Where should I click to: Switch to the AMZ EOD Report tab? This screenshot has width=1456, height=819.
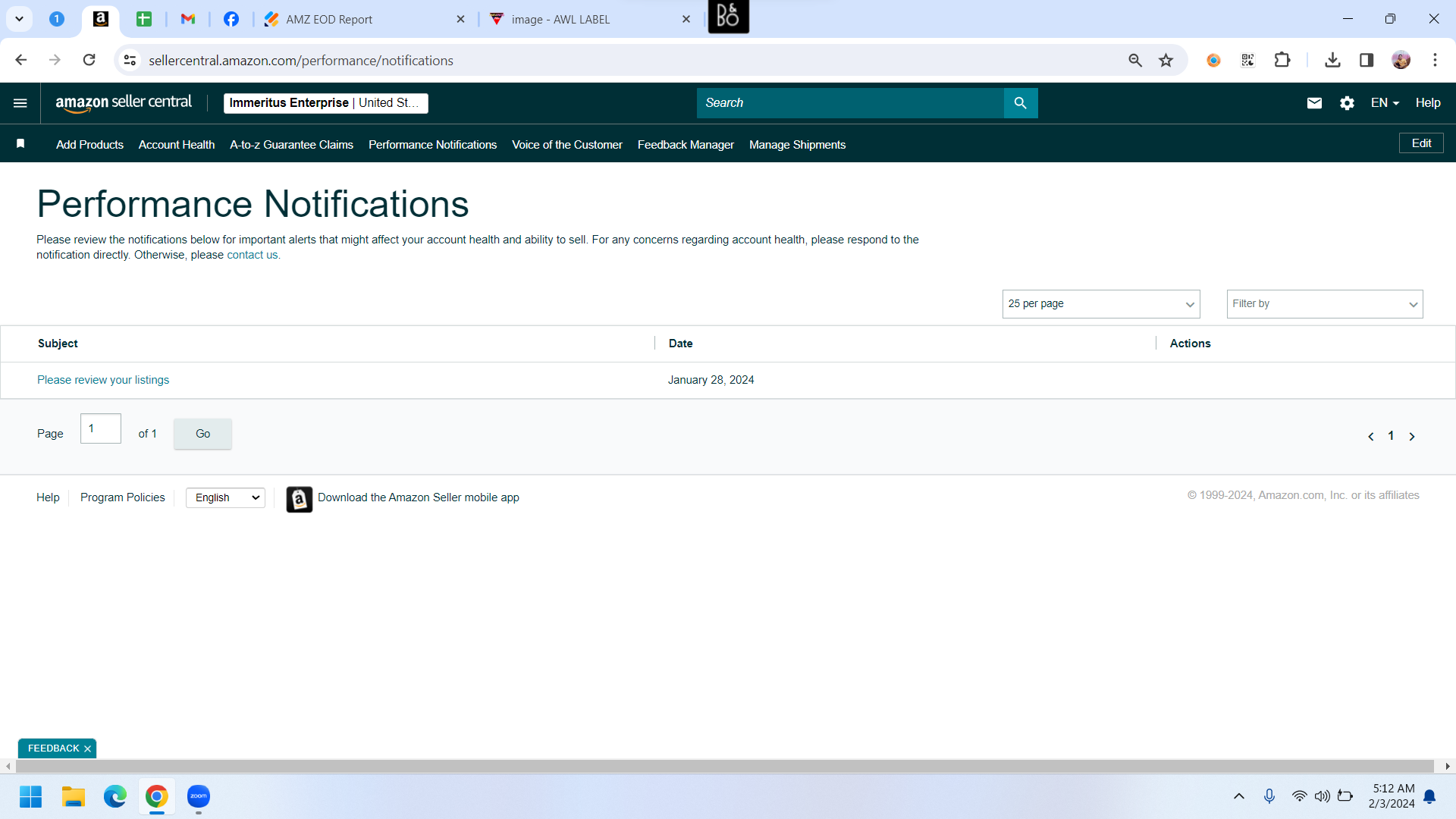pyautogui.click(x=365, y=20)
